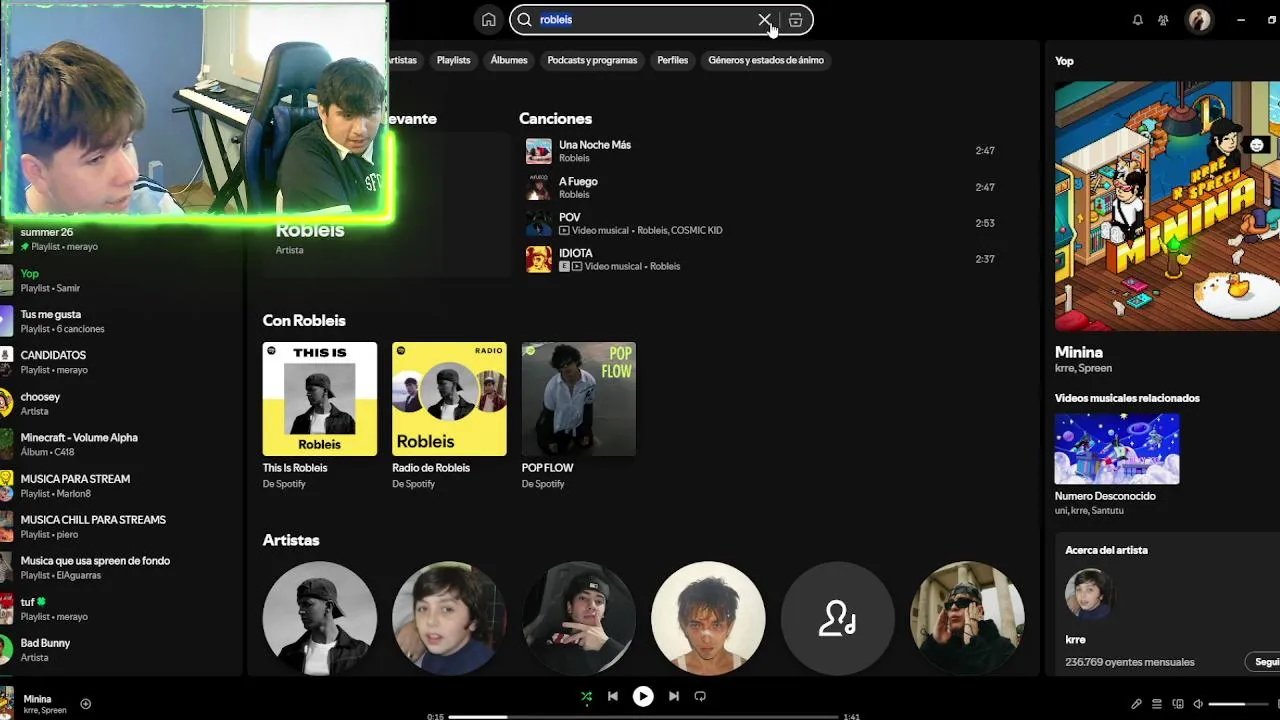Filter results by Álbumes

pyautogui.click(x=509, y=60)
